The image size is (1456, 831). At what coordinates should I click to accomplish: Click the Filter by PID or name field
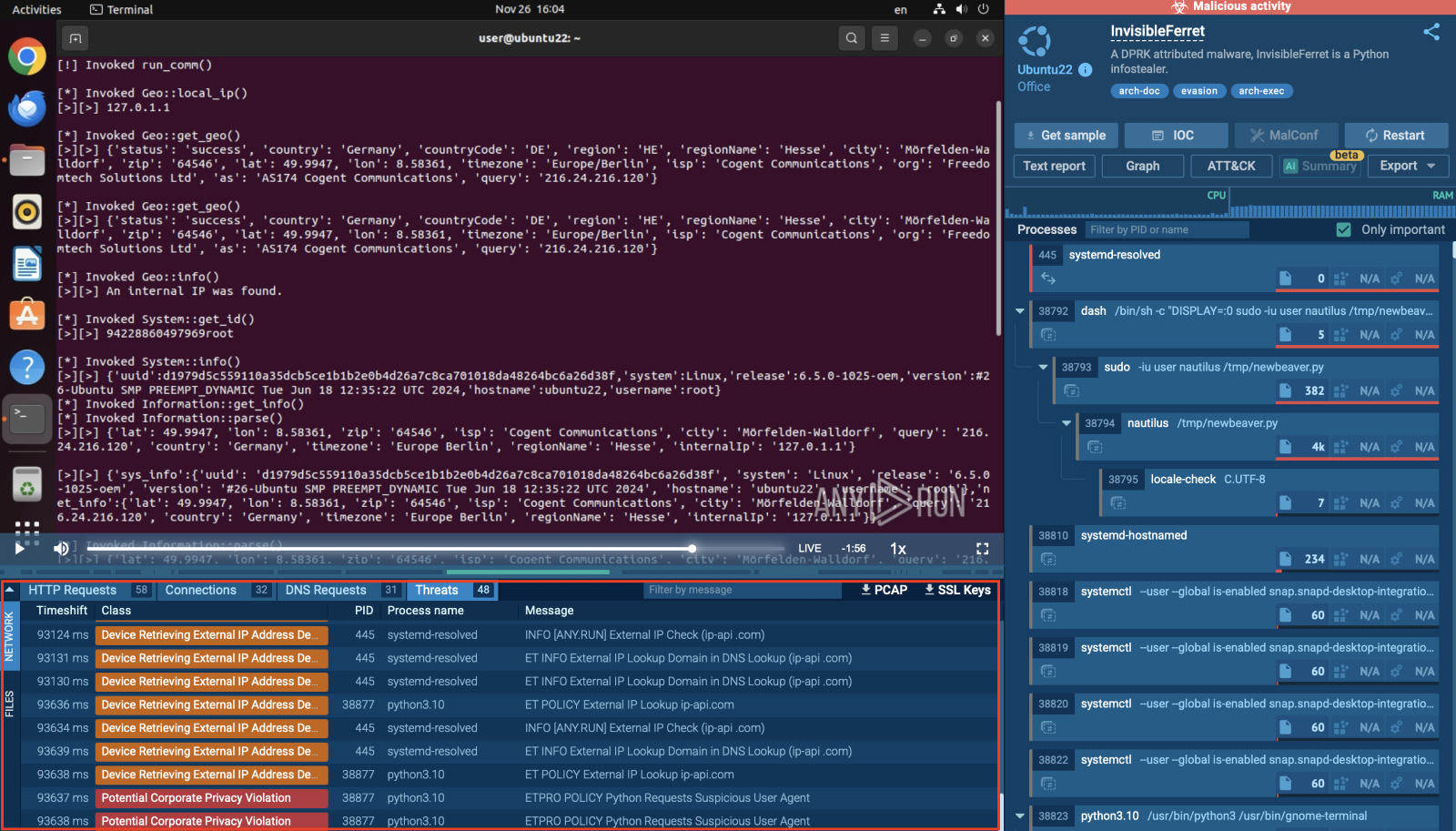tap(1167, 230)
